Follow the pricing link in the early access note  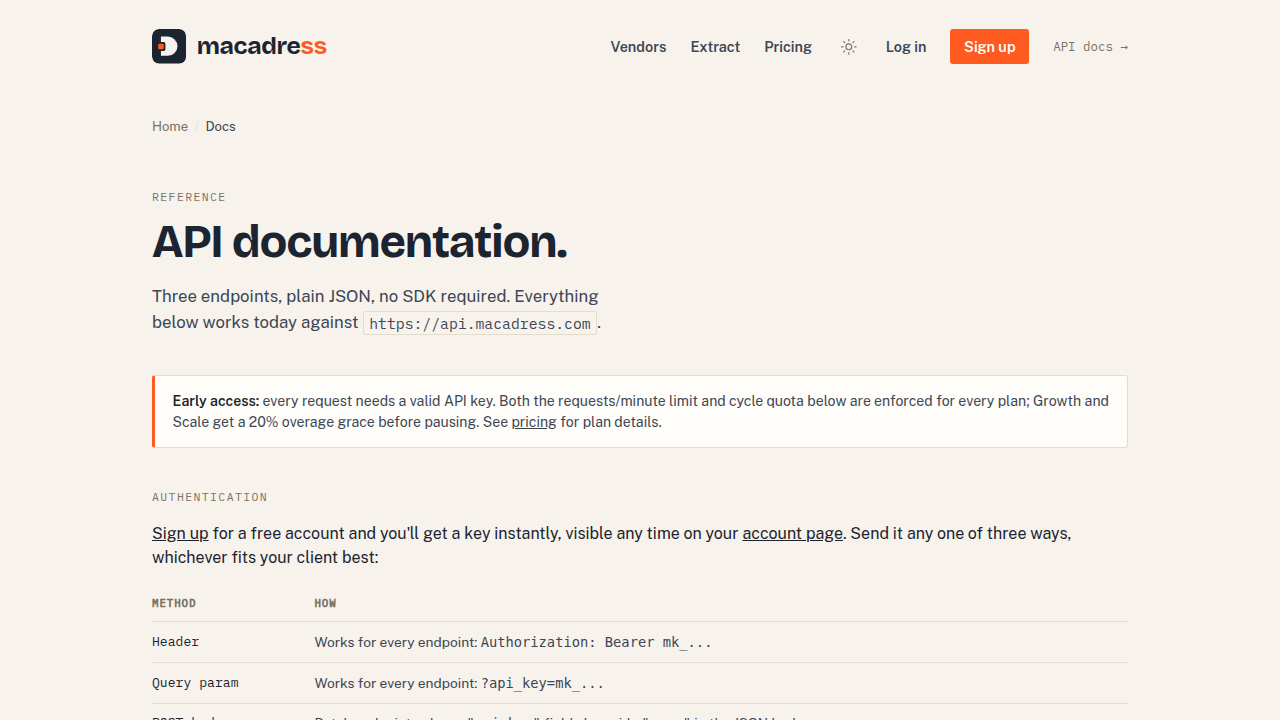click(534, 422)
